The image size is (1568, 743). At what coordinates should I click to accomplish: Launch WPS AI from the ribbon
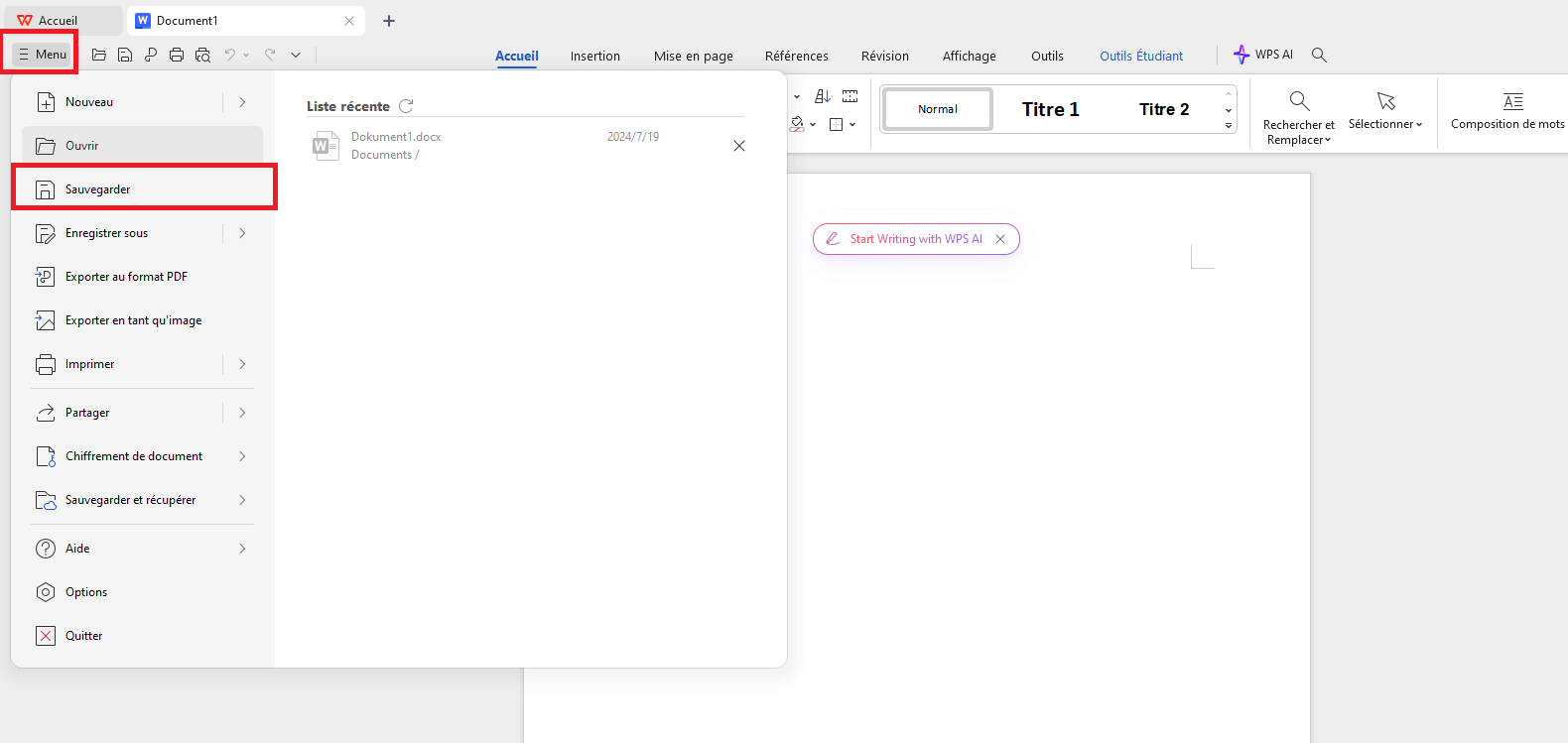click(x=1263, y=55)
